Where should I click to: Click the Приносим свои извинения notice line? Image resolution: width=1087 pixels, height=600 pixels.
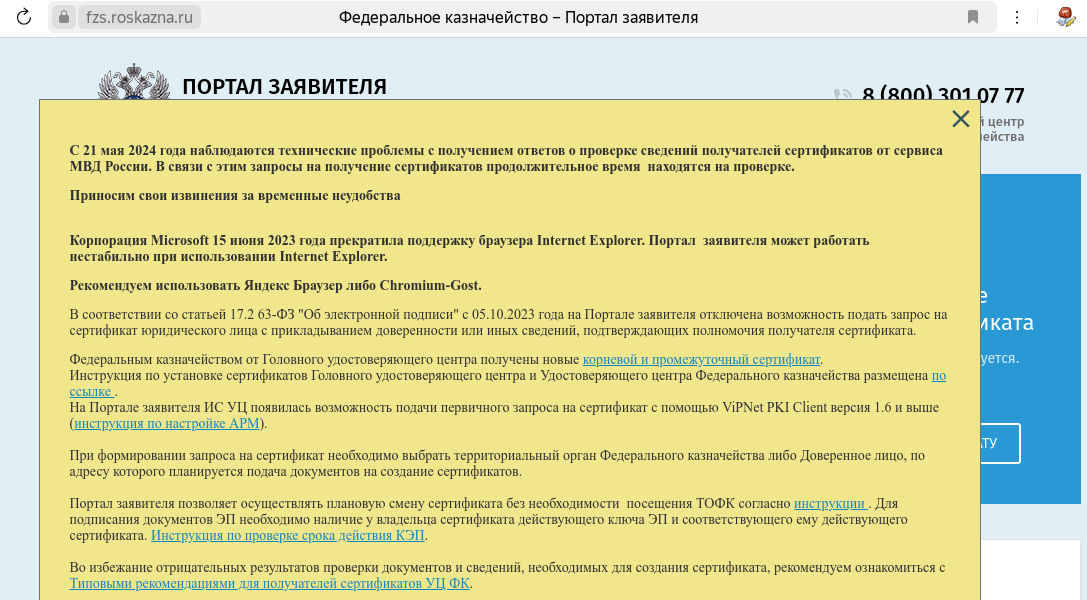point(235,195)
